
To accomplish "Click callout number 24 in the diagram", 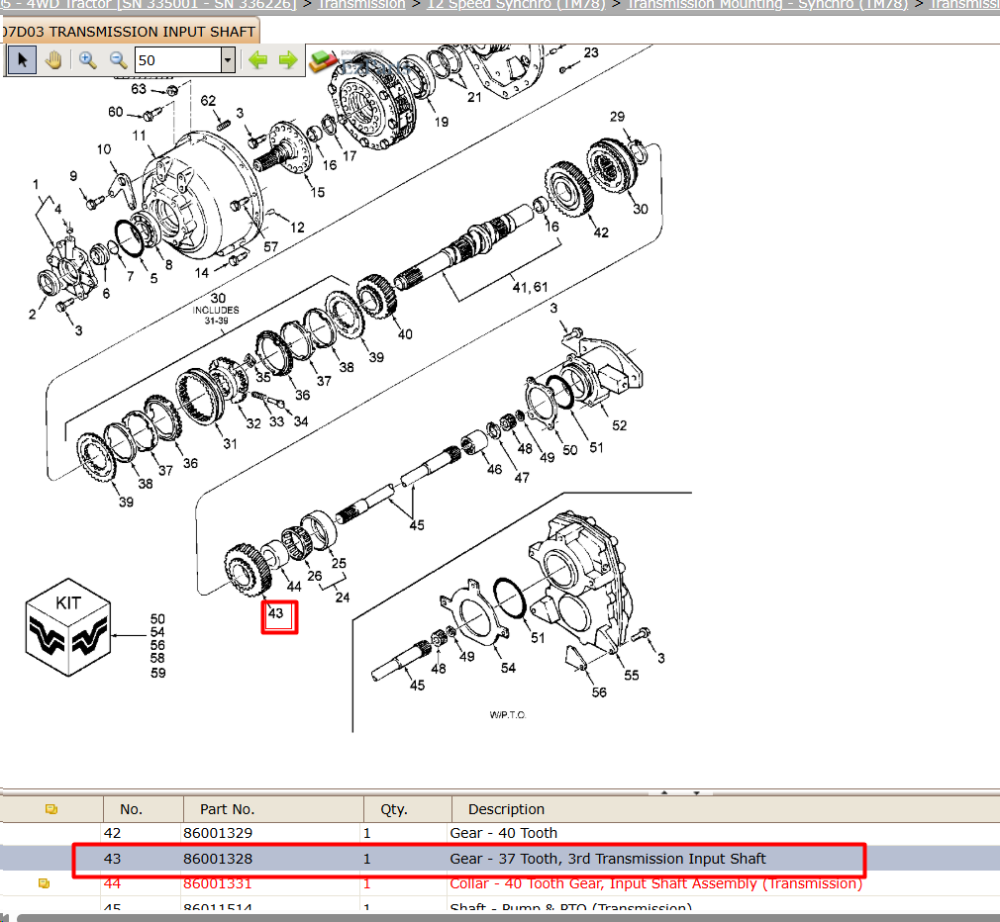I will [x=342, y=597].
